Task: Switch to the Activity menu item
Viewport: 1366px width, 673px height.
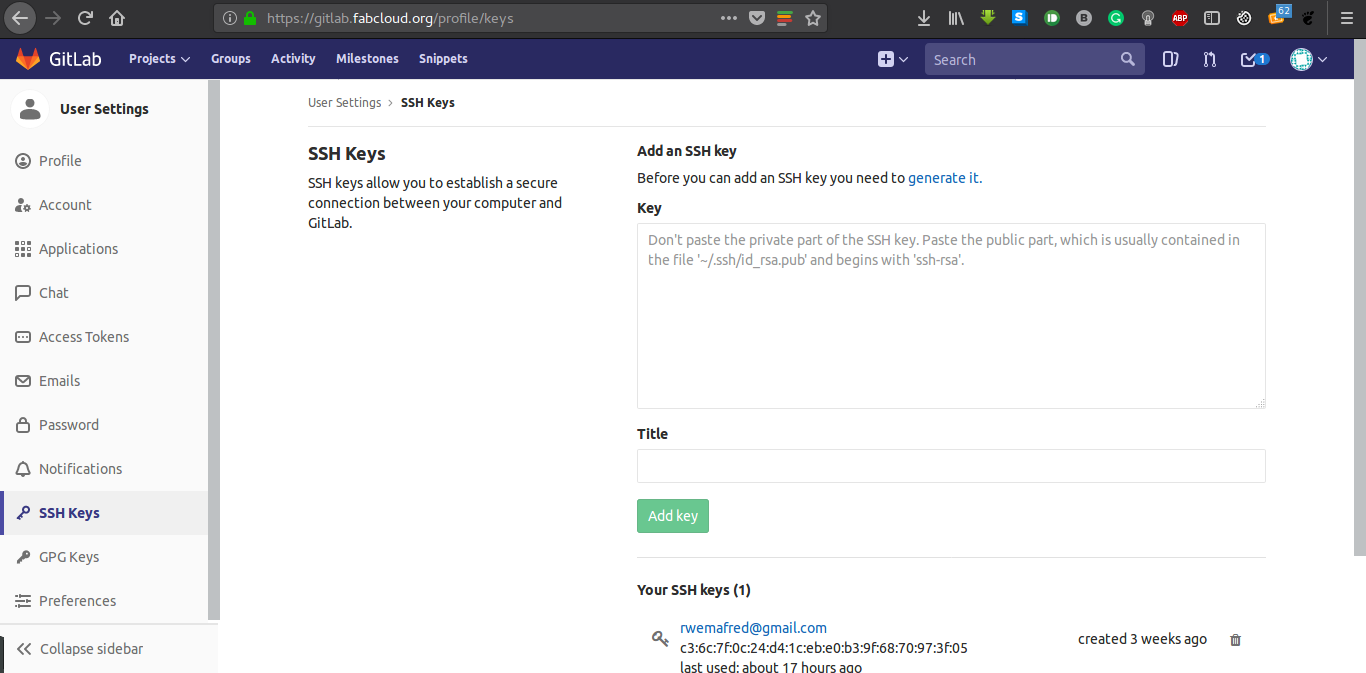Action: pyautogui.click(x=292, y=59)
